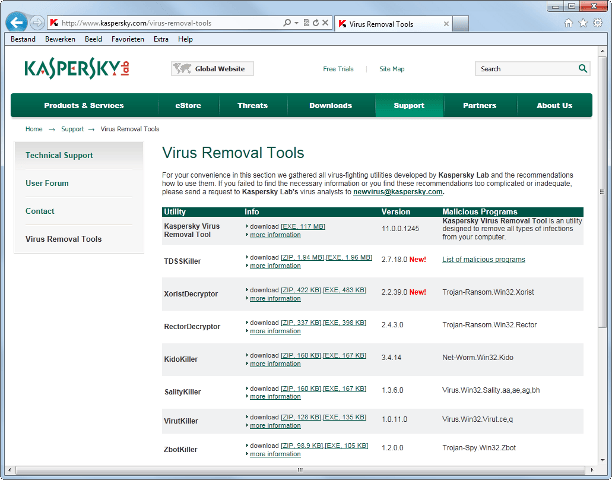The image size is (612, 480).
Task: Download the RectorDecryptor ZIP file
Action: point(301,323)
